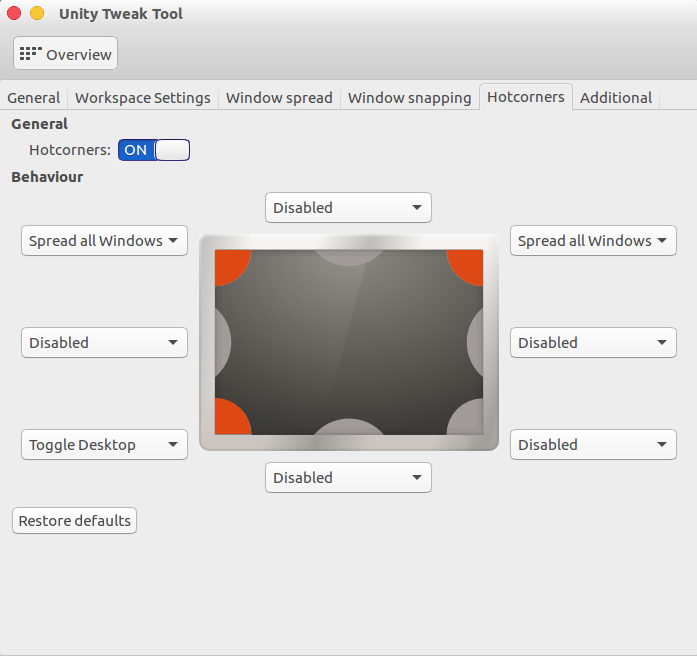Open the Overview grid button

65,53
